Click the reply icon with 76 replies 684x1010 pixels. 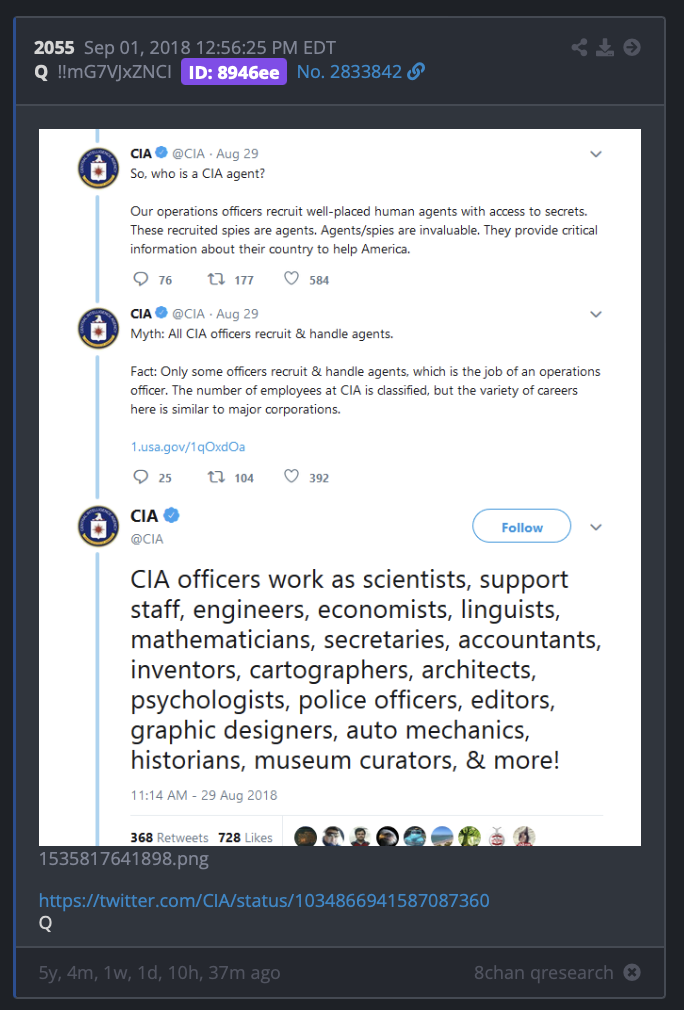140,279
